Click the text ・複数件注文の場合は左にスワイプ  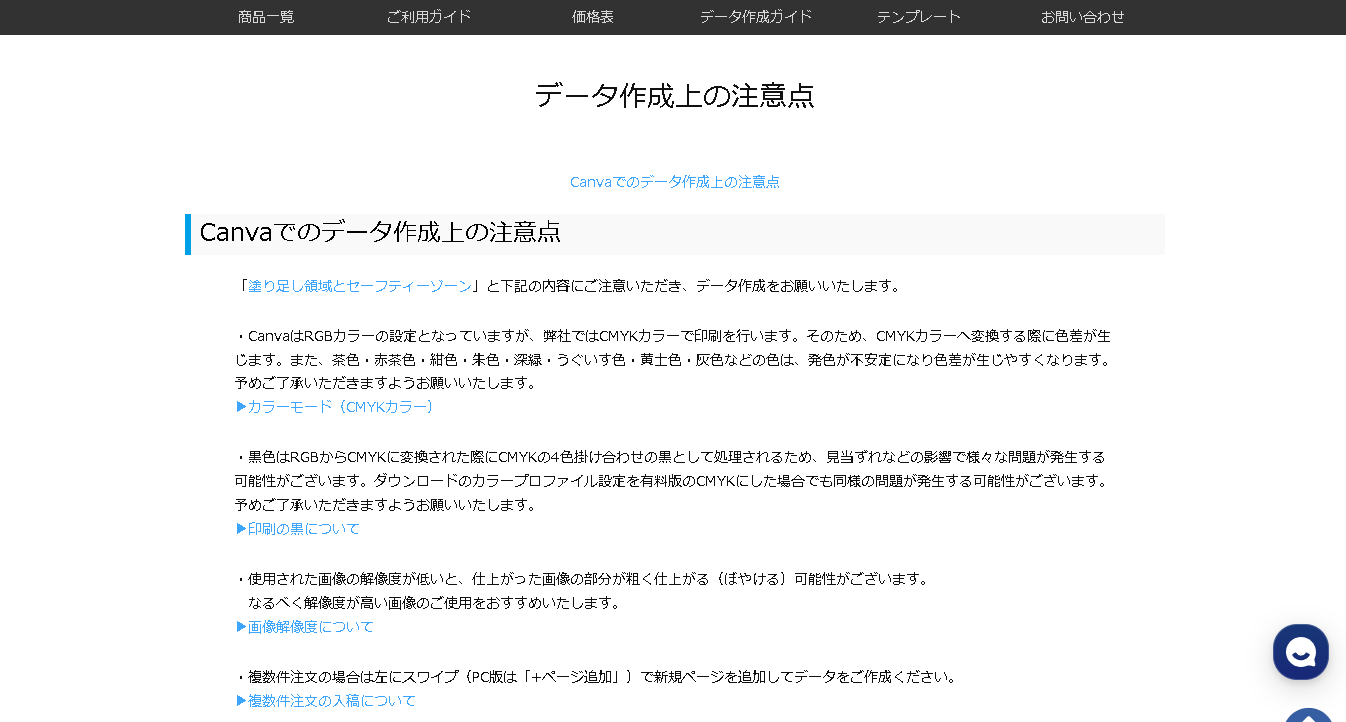click(x=596, y=677)
